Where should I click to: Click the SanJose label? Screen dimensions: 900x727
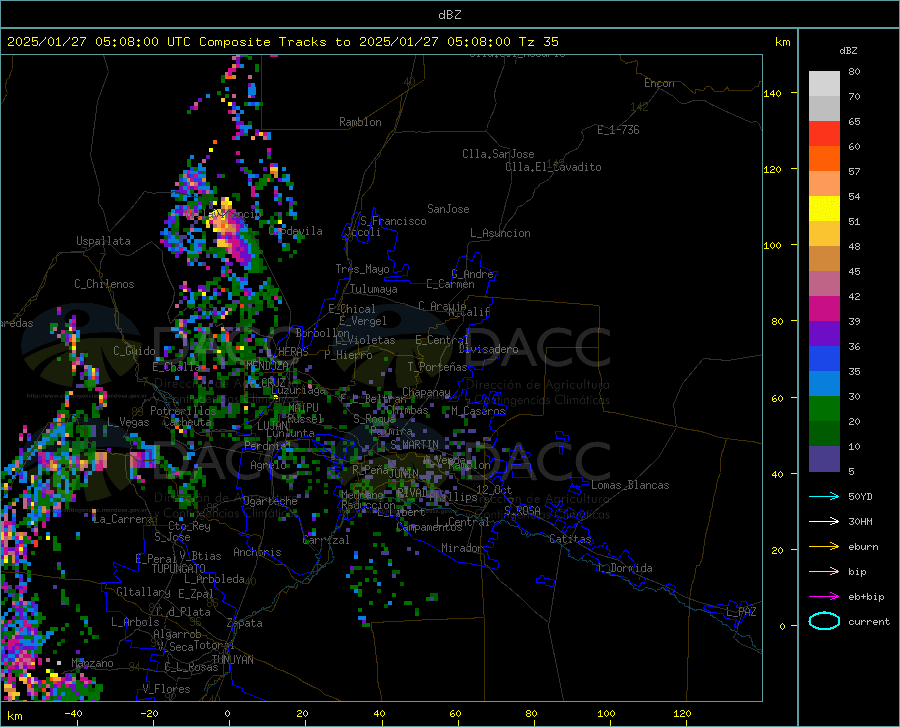point(448,209)
